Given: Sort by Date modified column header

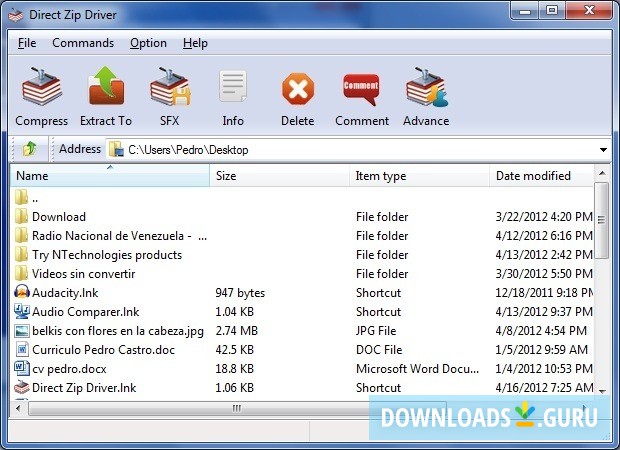Looking at the screenshot, I should pyautogui.click(x=542, y=176).
